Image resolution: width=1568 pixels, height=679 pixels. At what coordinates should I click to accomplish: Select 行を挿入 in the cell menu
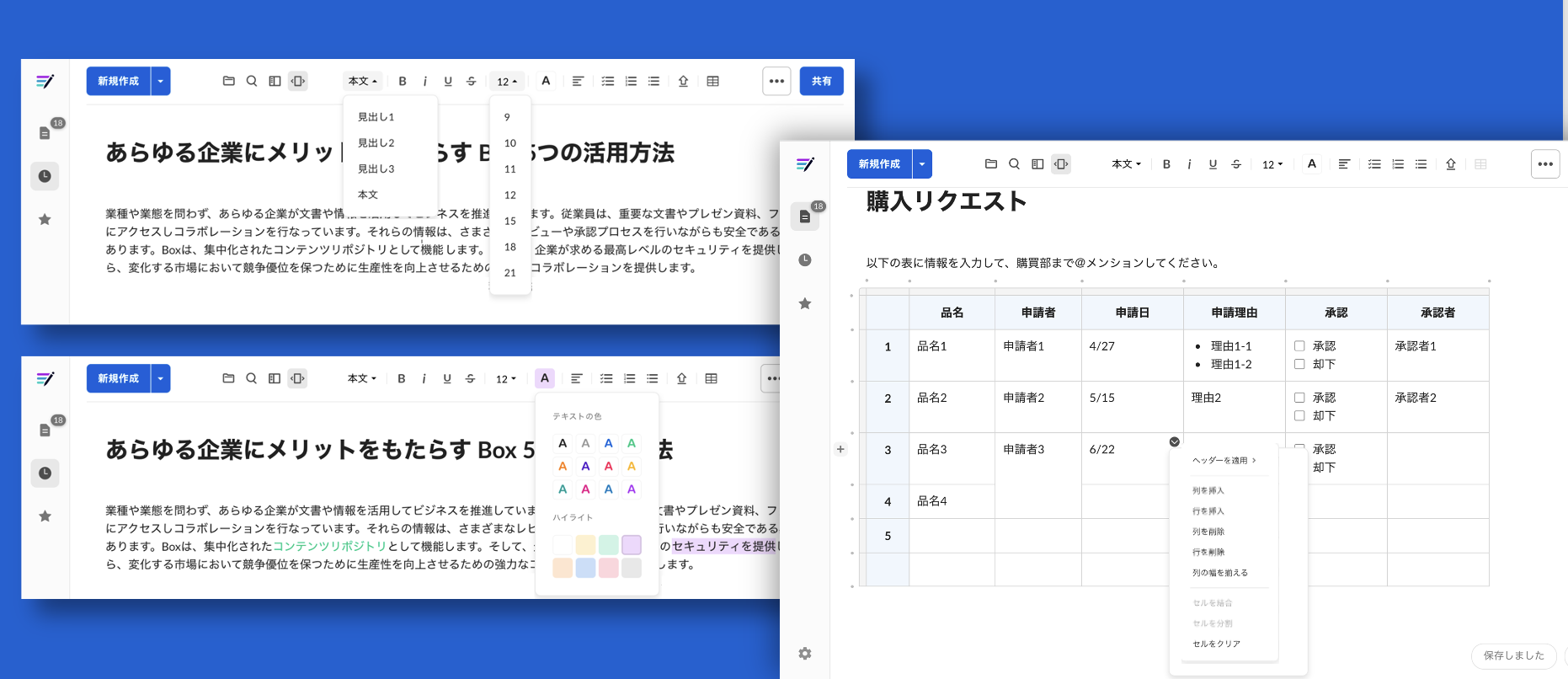[1208, 511]
